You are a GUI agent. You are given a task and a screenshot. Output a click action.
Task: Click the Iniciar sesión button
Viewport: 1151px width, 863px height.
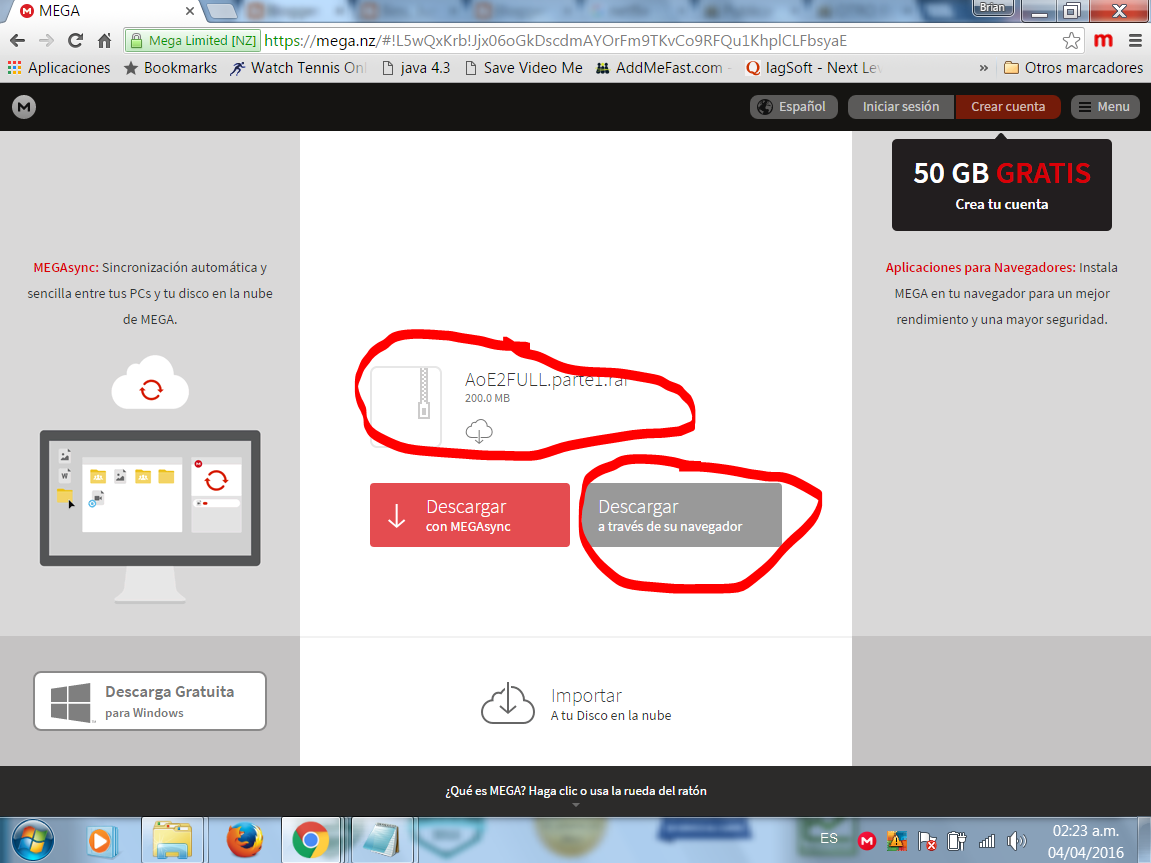[901, 107]
